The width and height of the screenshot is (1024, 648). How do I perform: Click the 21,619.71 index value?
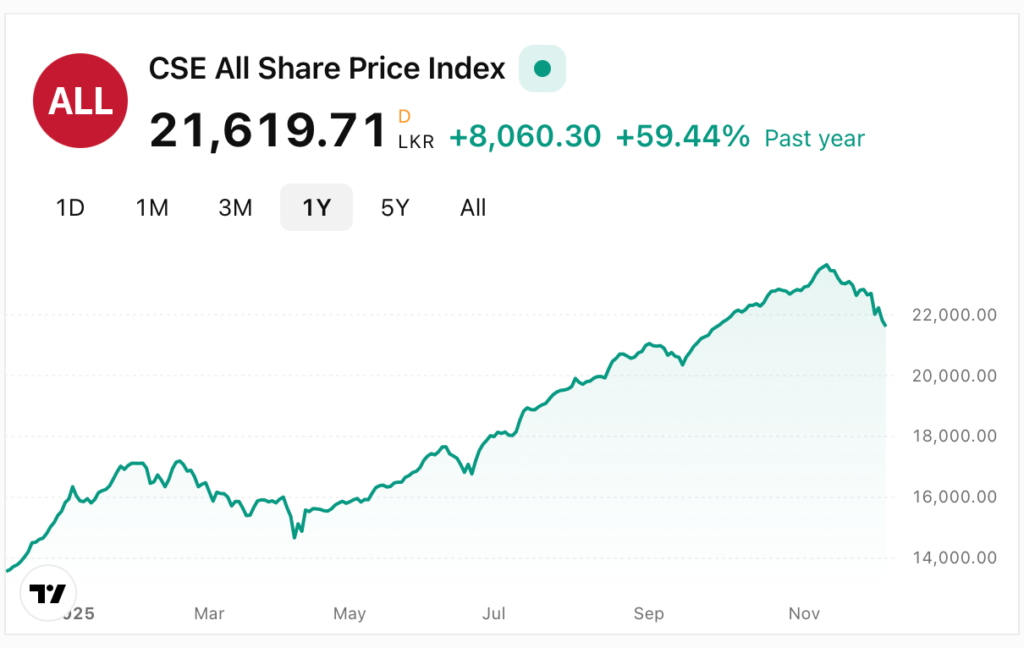268,131
